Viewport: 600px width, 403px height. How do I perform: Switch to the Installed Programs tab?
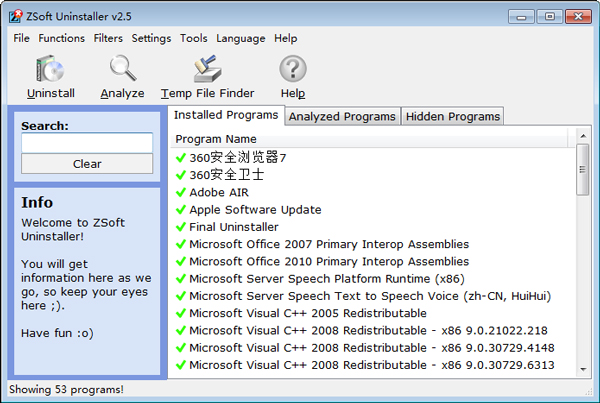coord(226,115)
